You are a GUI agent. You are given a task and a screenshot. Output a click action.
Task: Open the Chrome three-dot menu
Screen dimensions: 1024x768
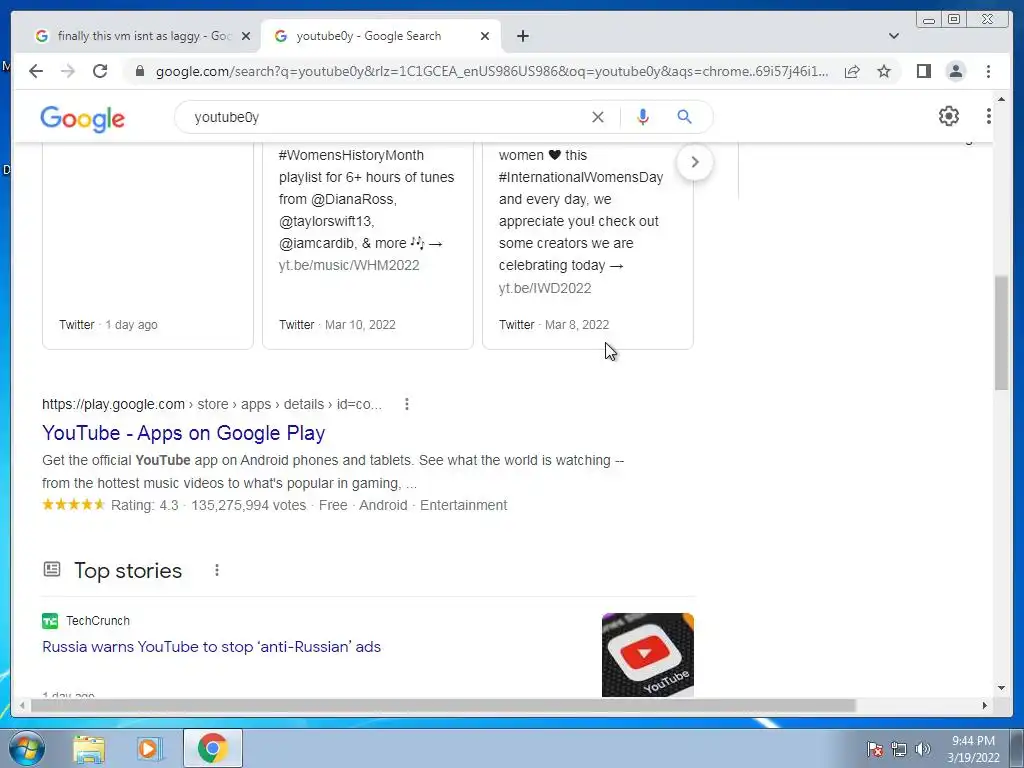pos(988,71)
